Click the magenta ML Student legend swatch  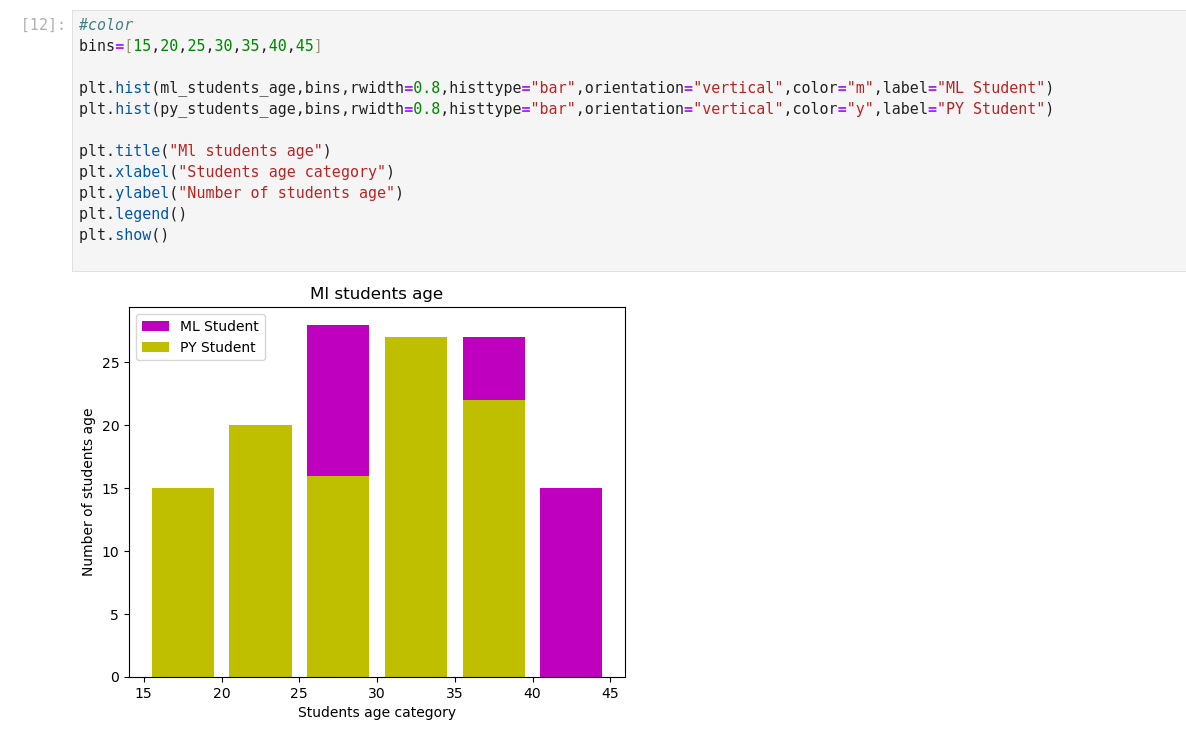coord(155,326)
